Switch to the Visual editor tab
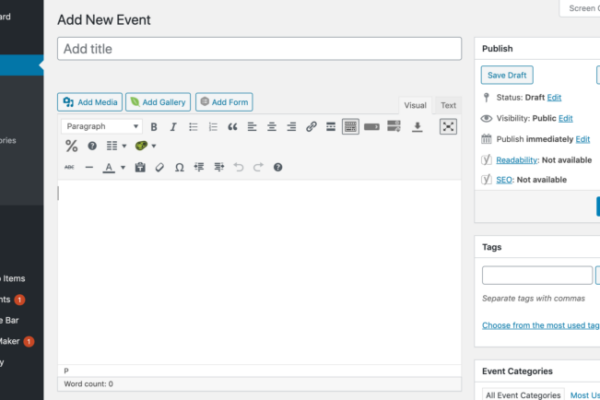Image resolution: width=600 pixels, height=400 pixels. tap(415, 105)
